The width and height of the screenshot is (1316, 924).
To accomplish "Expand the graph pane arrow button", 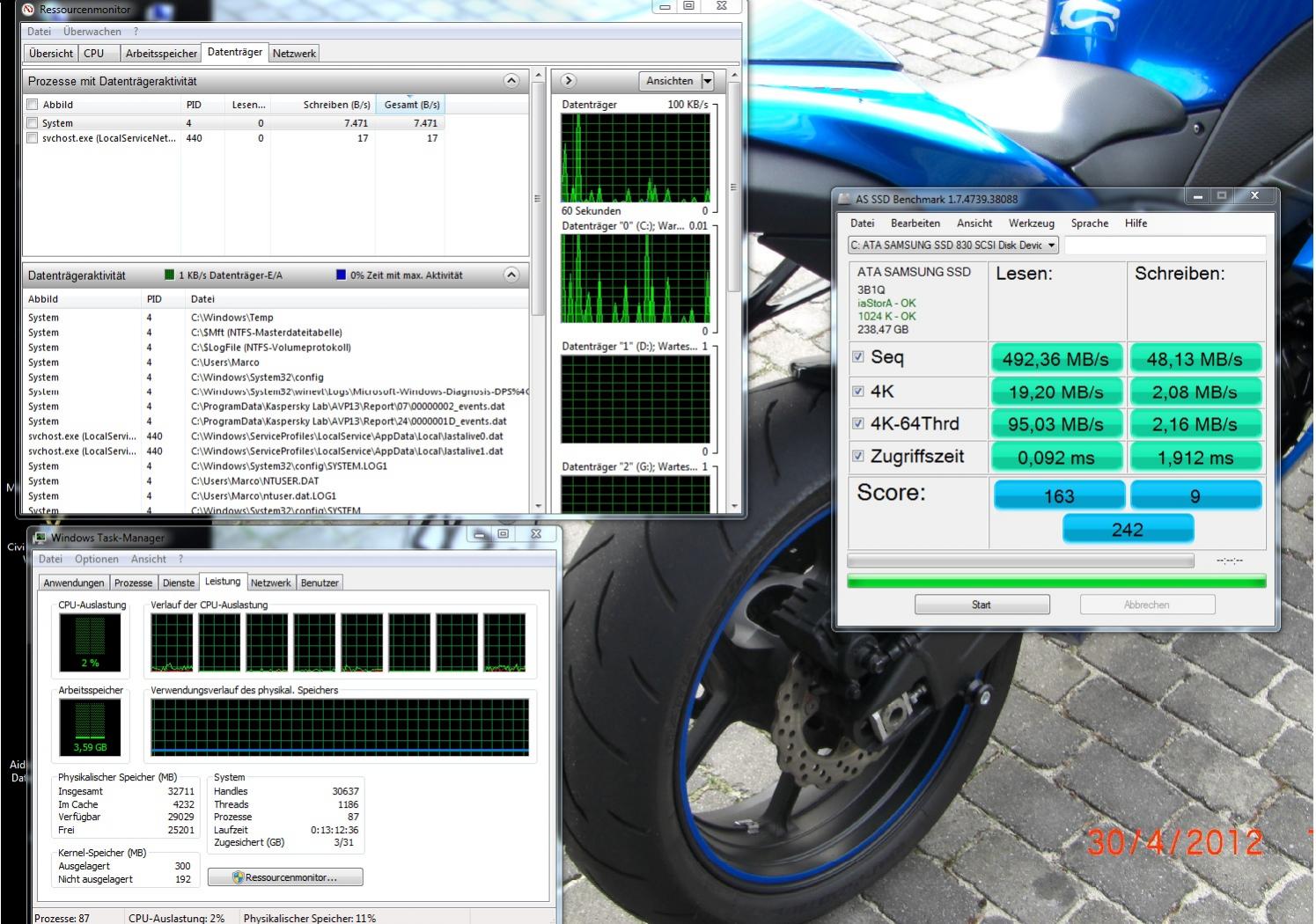I will coord(569,81).
